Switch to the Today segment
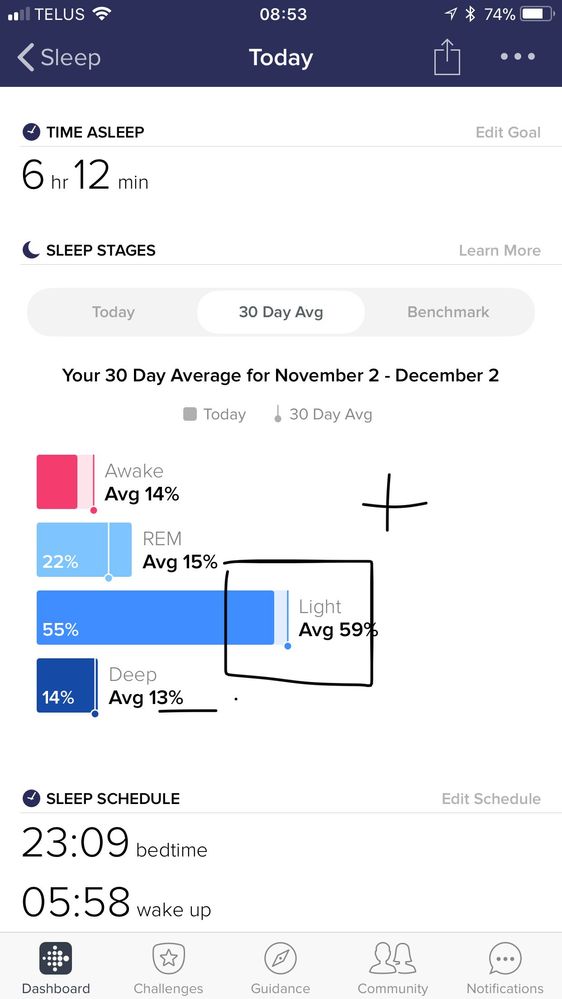Image resolution: width=562 pixels, height=999 pixels. (x=113, y=312)
